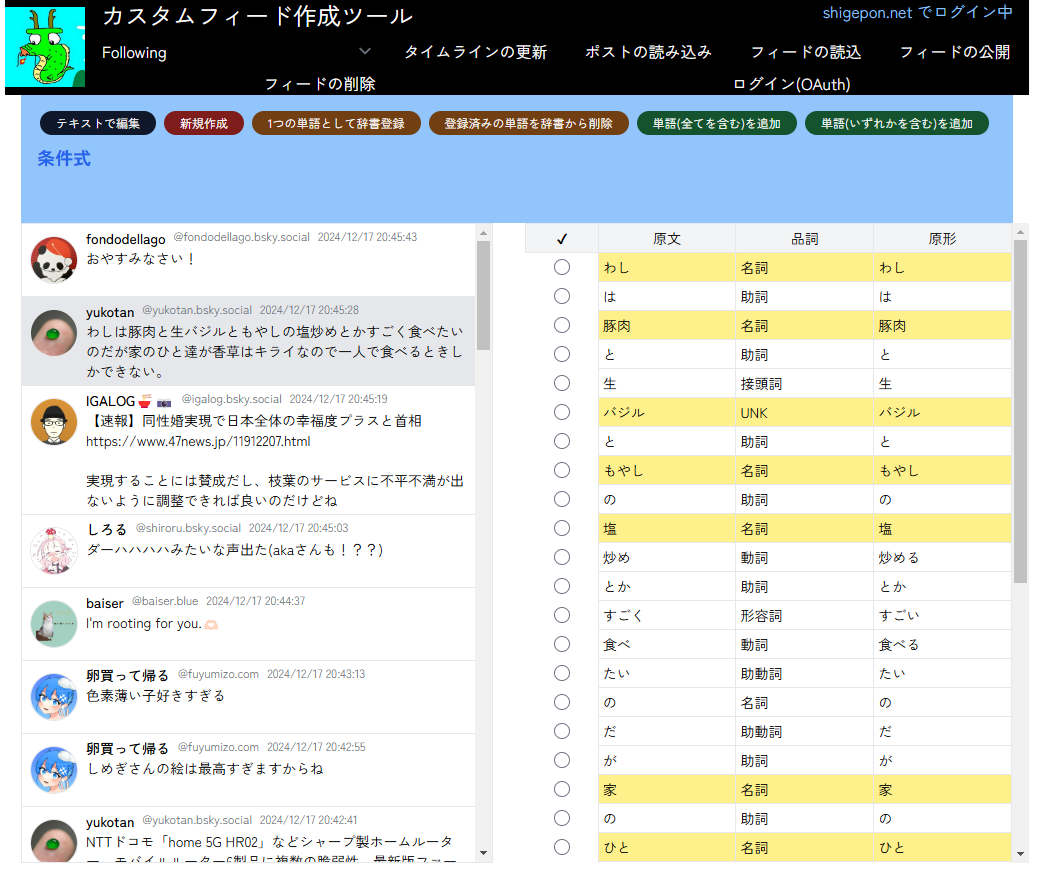Select radio button for 塩 row

[562, 528]
